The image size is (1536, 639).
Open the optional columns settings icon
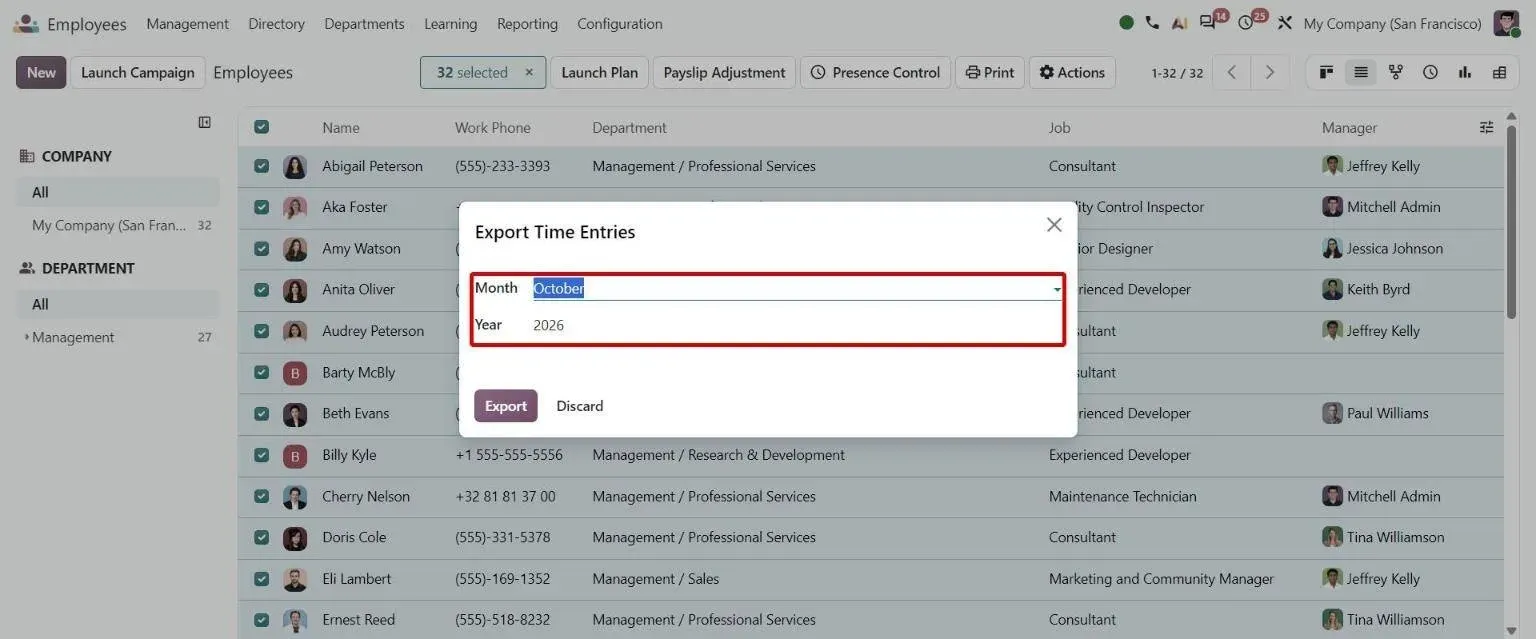(x=1486, y=127)
